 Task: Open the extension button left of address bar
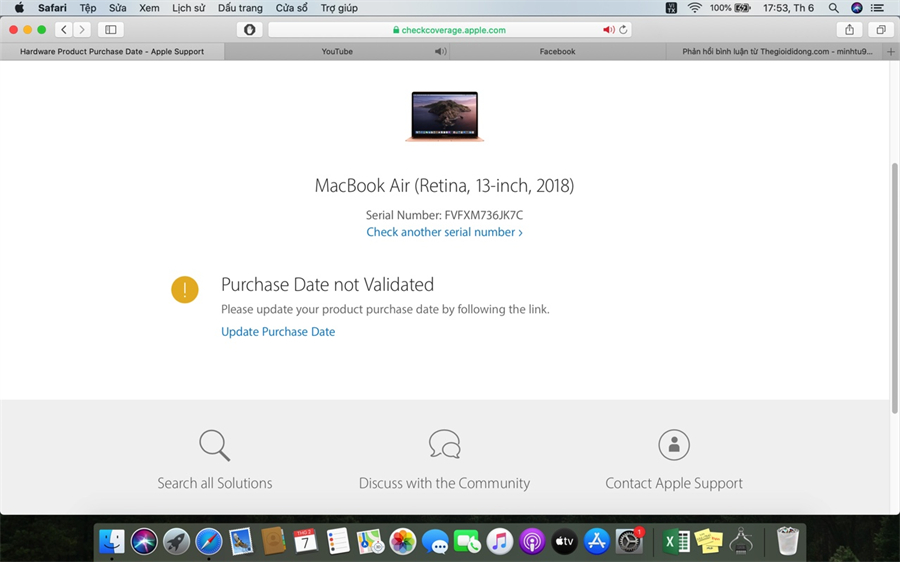tap(250, 29)
